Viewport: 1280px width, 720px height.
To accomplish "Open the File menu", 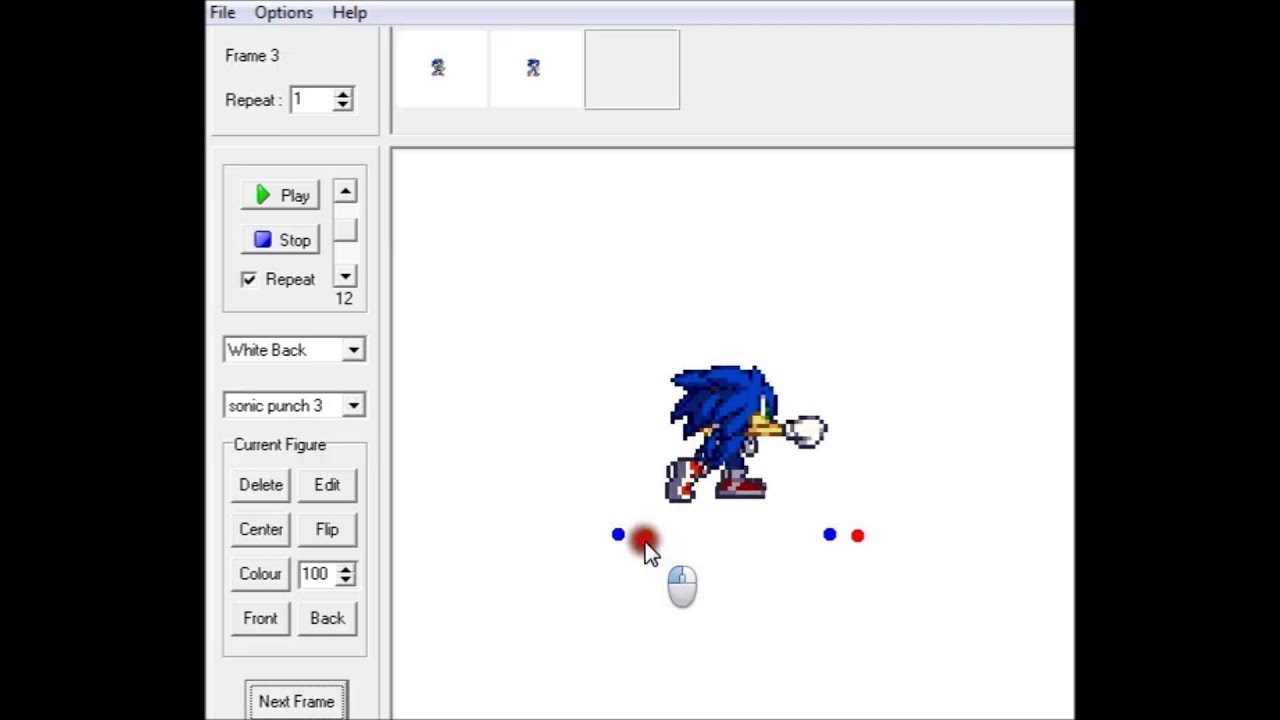I will (x=222, y=12).
